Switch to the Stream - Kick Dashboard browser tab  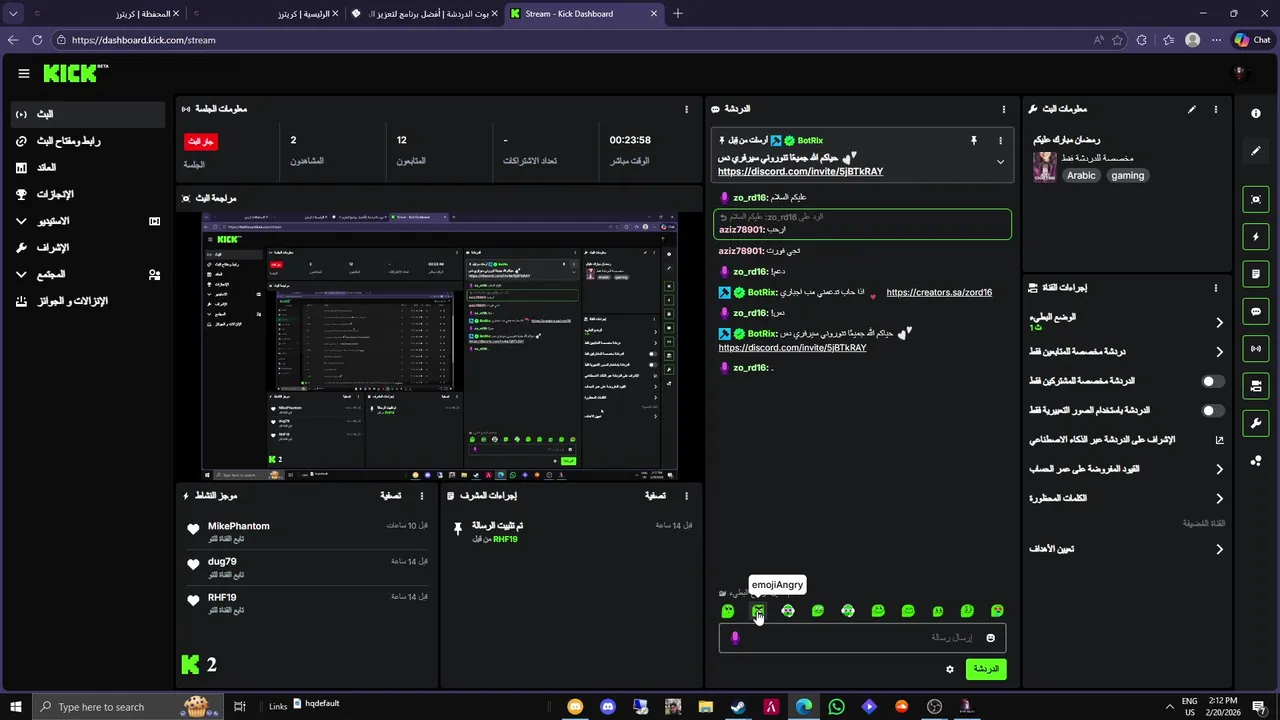click(x=583, y=14)
